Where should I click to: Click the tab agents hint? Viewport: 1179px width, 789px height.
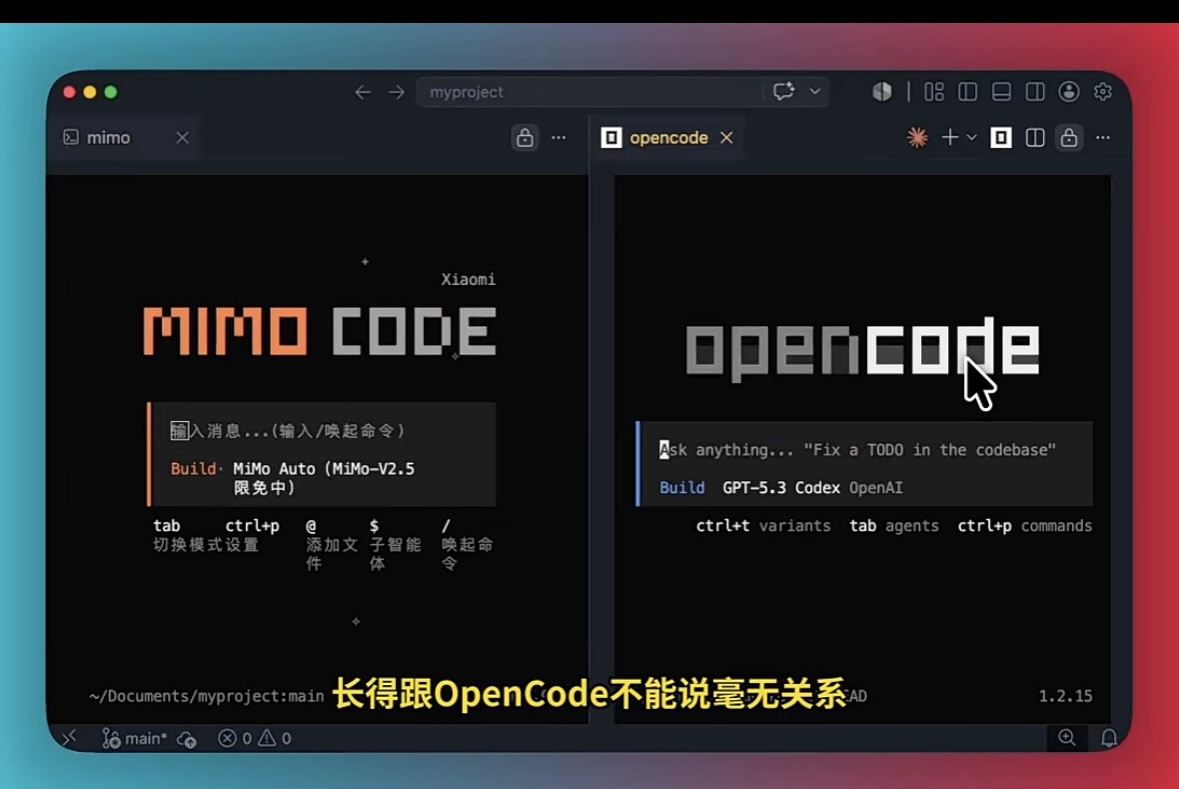pyautogui.click(x=894, y=526)
